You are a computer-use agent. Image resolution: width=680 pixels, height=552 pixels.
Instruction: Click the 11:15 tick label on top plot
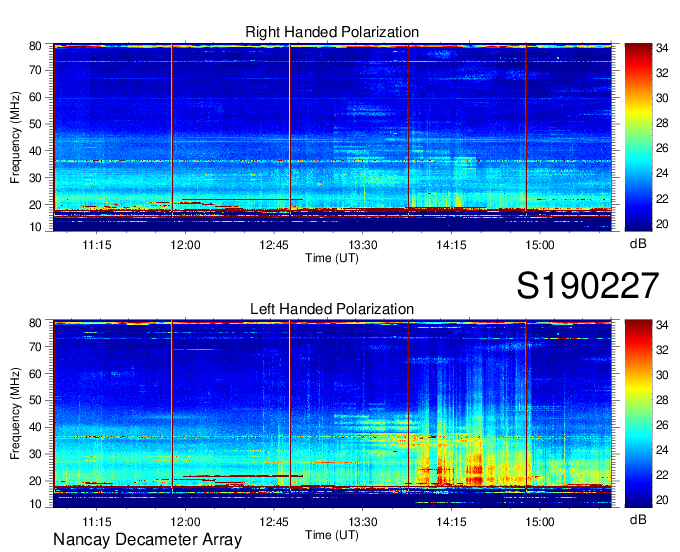[97, 245]
